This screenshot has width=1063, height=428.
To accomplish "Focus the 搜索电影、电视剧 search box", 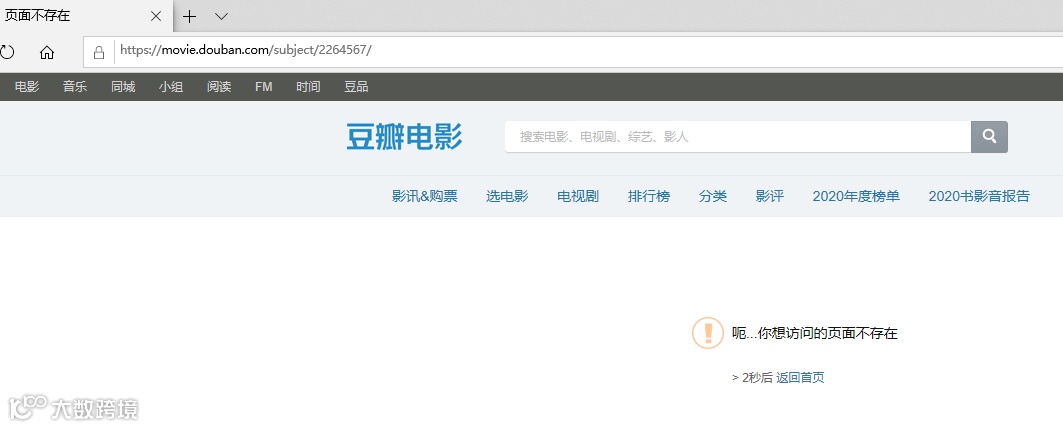I will click(x=738, y=136).
